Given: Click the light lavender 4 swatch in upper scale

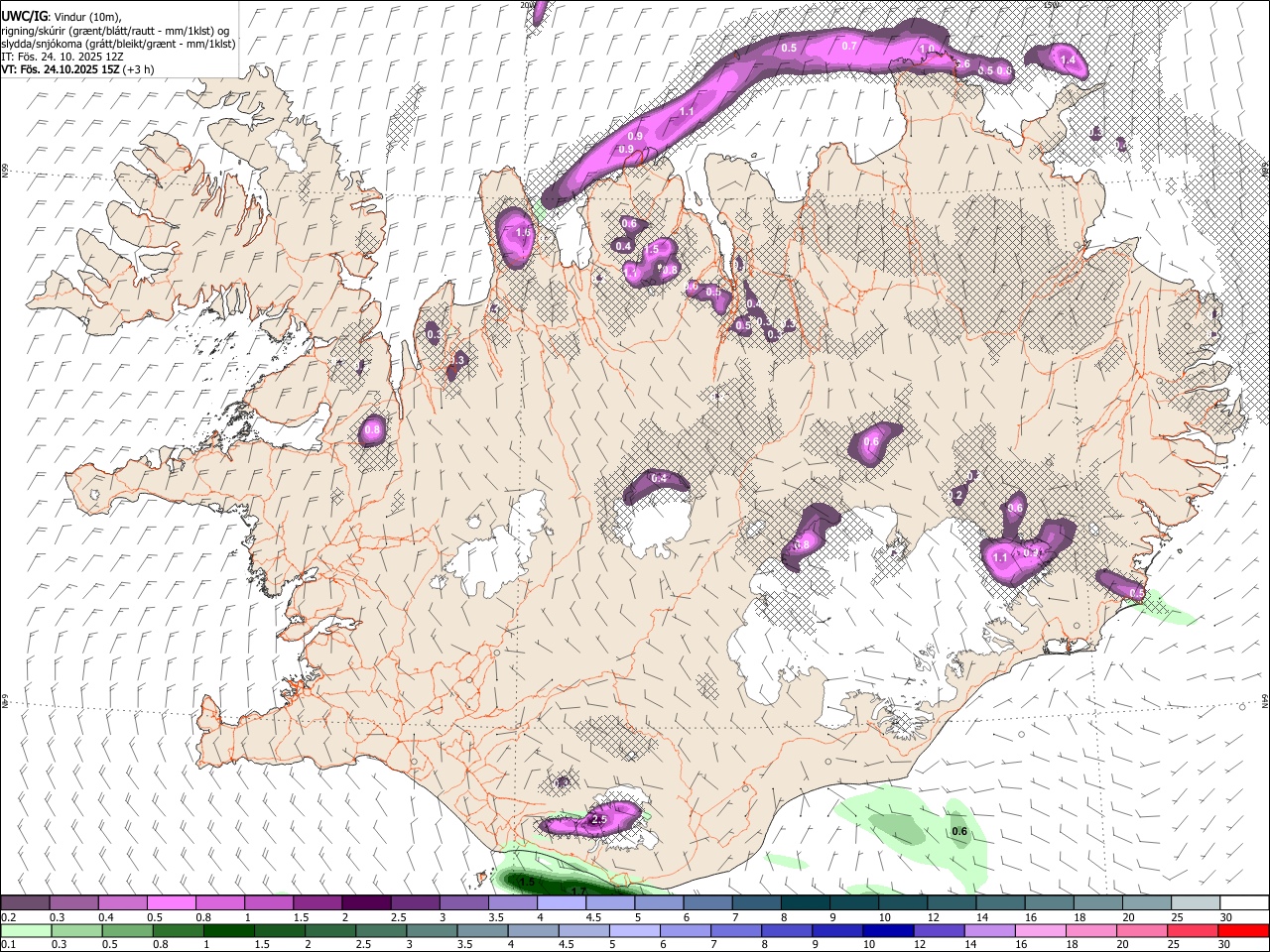Looking at the screenshot, I should click(562, 903).
